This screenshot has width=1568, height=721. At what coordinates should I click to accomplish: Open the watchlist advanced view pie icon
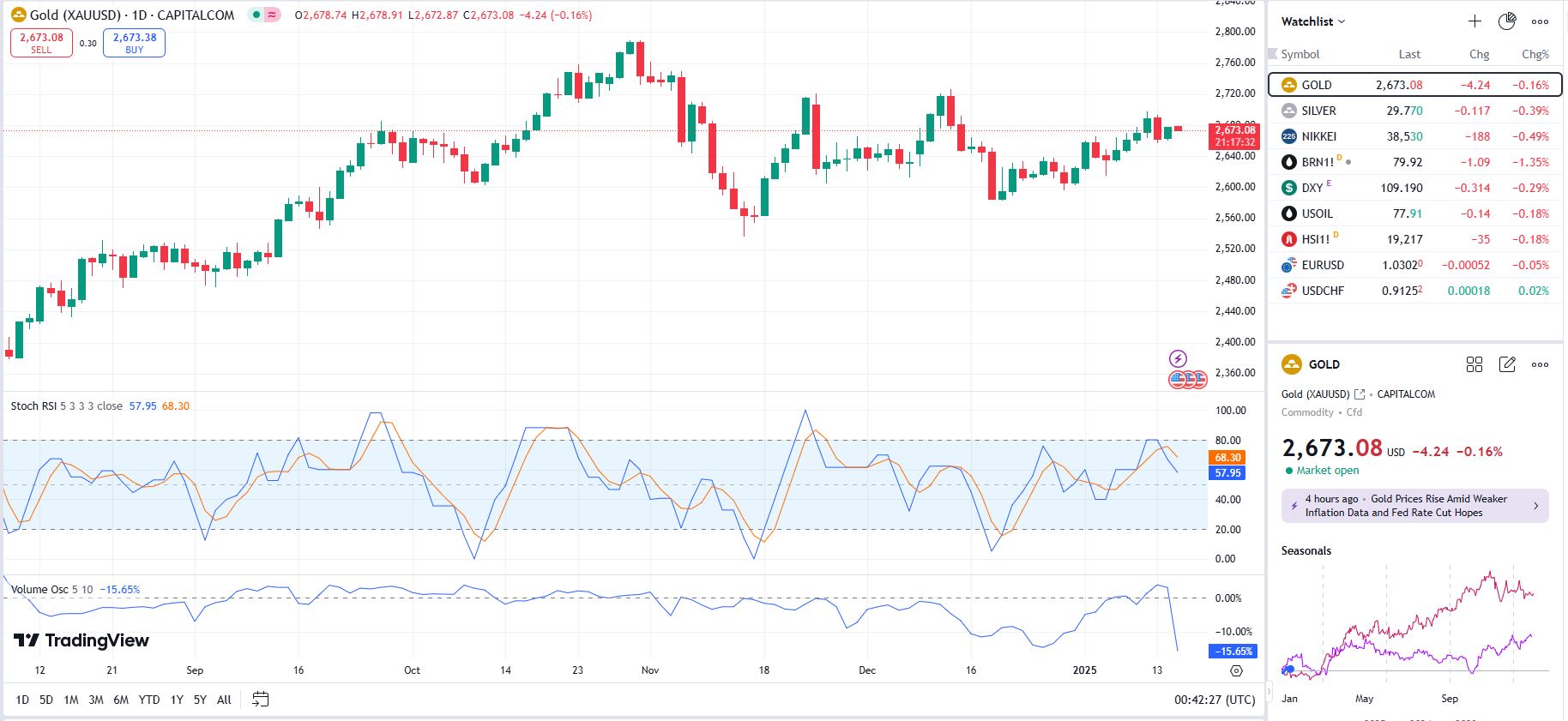click(x=1507, y=21)
